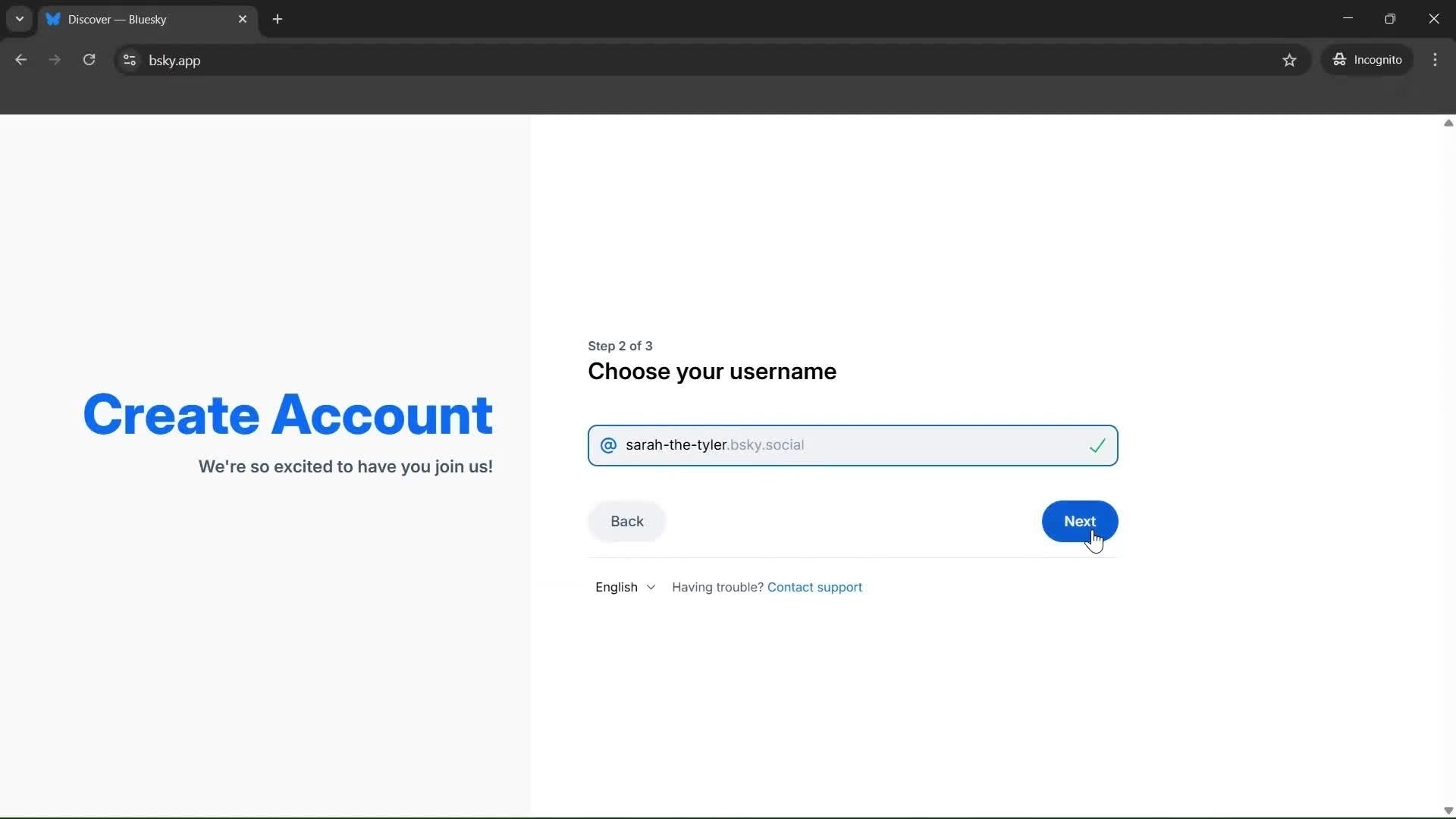The image size is (1456, 819).
Task: Reload the bsky.app page
Action: pyautogui.click(x=89, y=60)
